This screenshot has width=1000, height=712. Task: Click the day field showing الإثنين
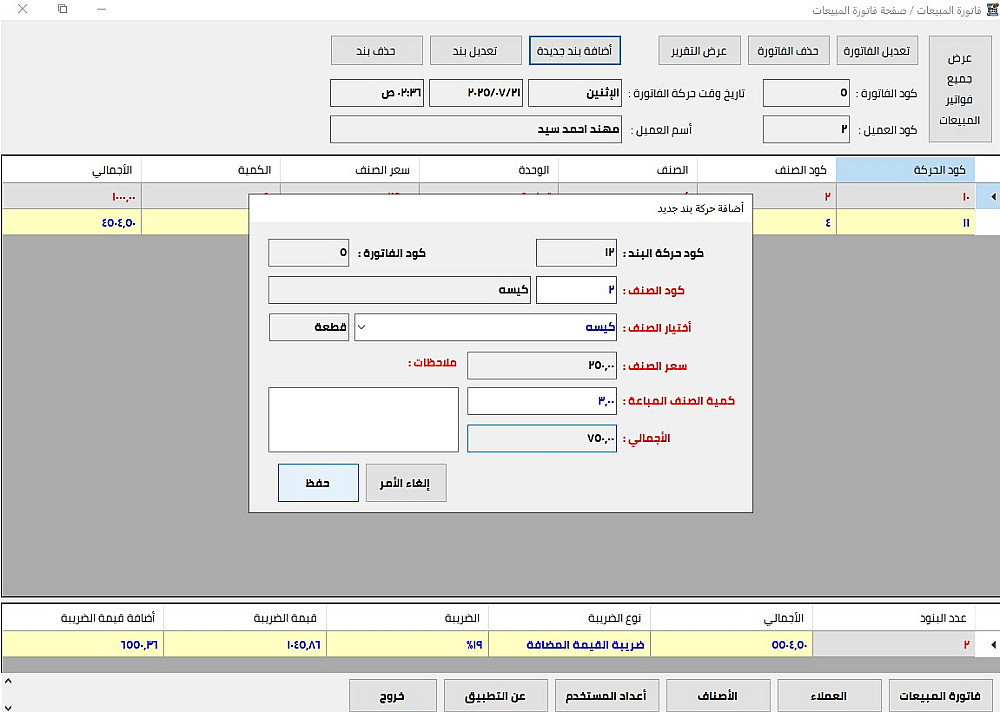[575, 93]
